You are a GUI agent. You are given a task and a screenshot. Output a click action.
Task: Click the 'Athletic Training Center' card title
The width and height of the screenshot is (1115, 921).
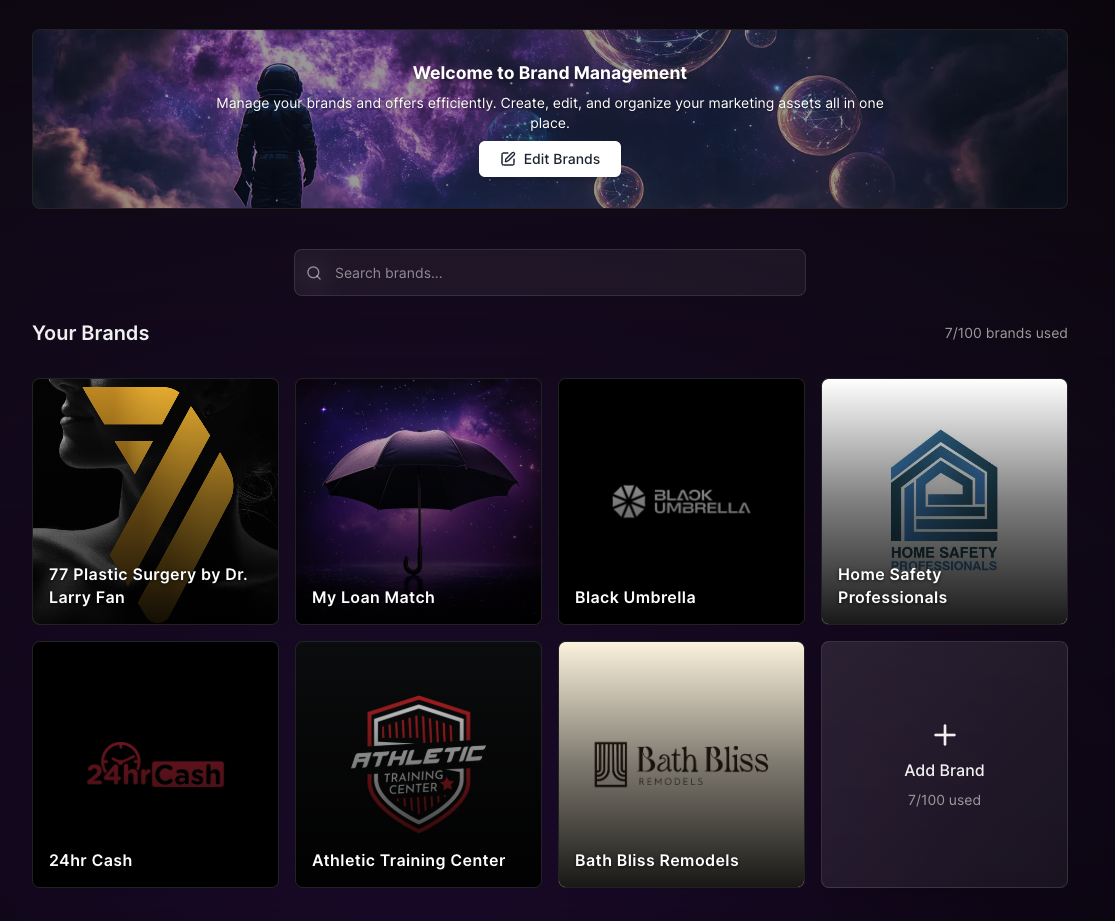(408, 861)
